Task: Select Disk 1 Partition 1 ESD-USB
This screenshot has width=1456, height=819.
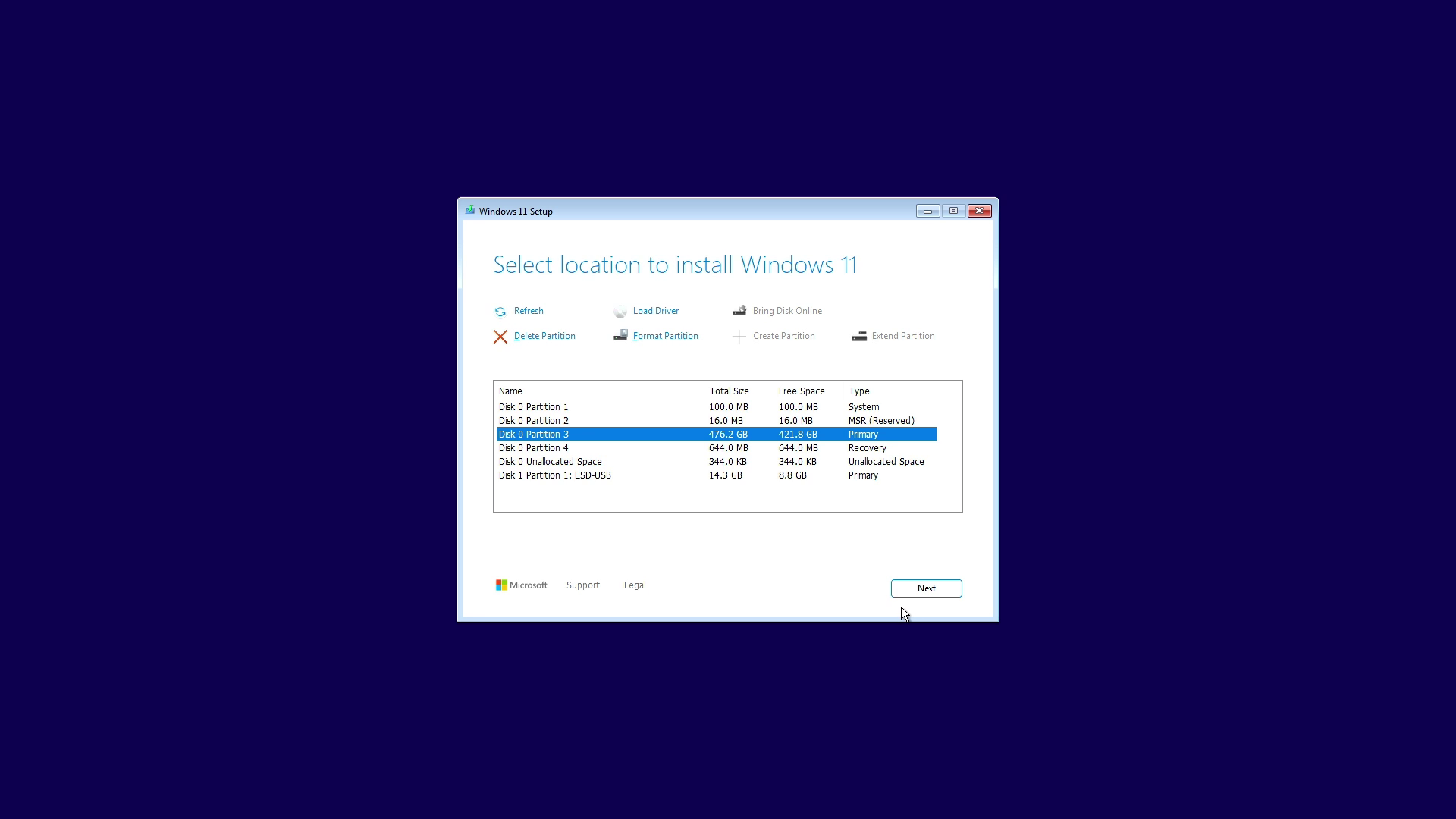Action: click(x=554, y=475)
